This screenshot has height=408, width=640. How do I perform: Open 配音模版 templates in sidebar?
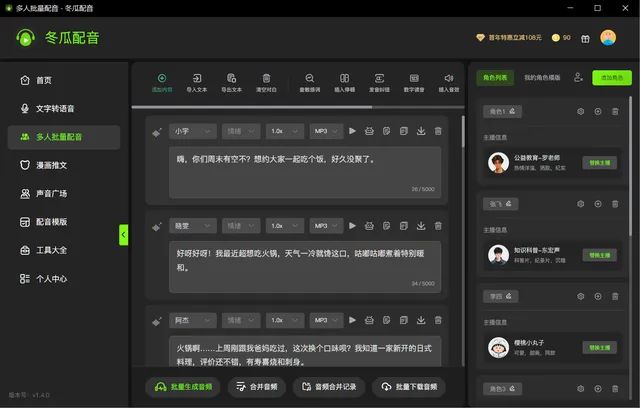[64, 222]
